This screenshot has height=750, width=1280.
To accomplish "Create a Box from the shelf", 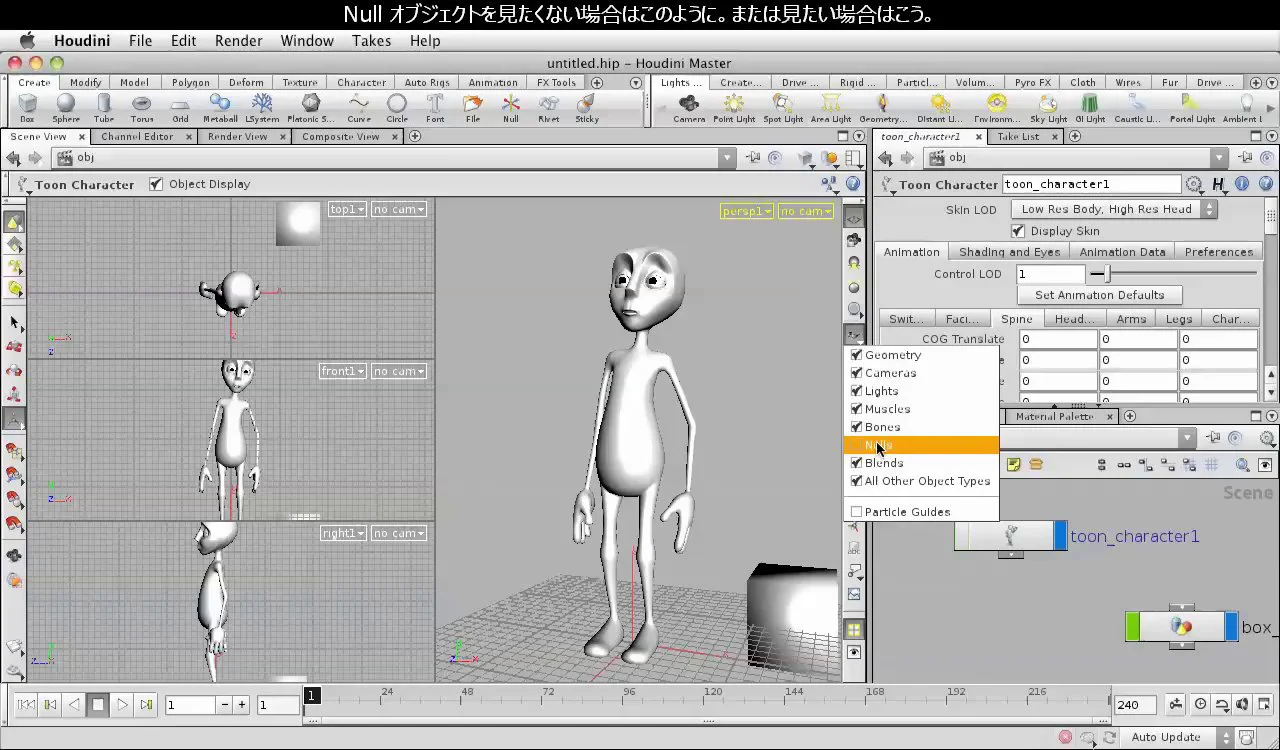I will tap(27, 108).
